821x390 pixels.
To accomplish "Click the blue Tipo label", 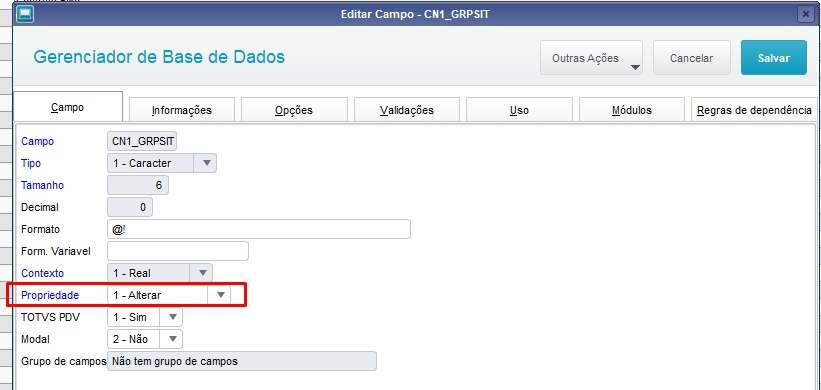I will [31, 163].
